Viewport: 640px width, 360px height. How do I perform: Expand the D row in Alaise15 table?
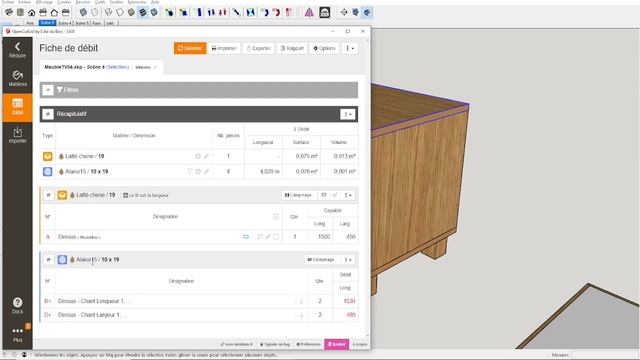coord(47,315)
